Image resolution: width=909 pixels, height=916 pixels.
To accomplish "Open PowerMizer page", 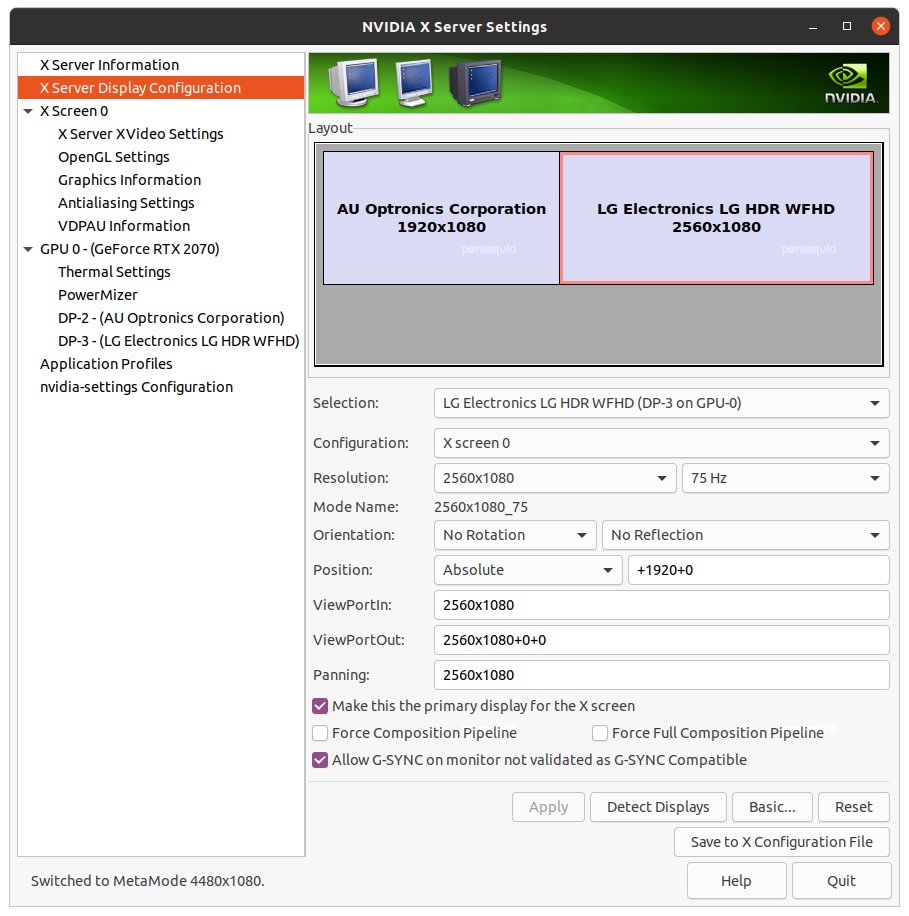I will point(98,295).
